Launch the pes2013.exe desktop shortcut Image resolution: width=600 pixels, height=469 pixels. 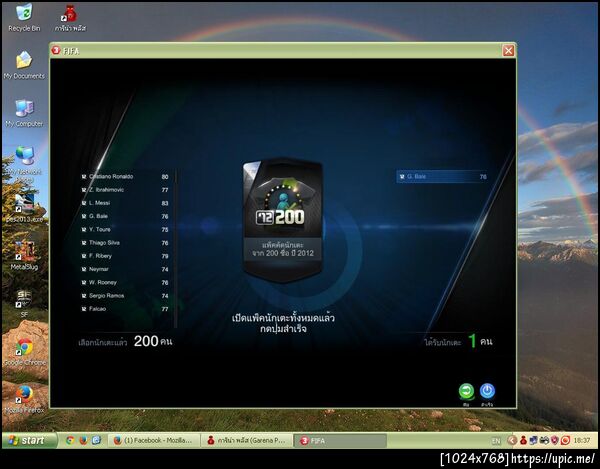coord(24,208)
